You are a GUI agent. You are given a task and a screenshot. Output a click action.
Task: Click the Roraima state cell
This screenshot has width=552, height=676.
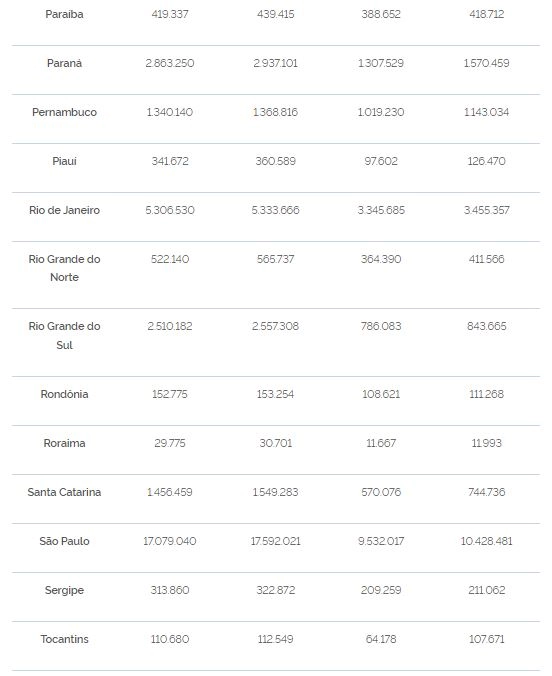pyautogui.click(x=64, y=443)
